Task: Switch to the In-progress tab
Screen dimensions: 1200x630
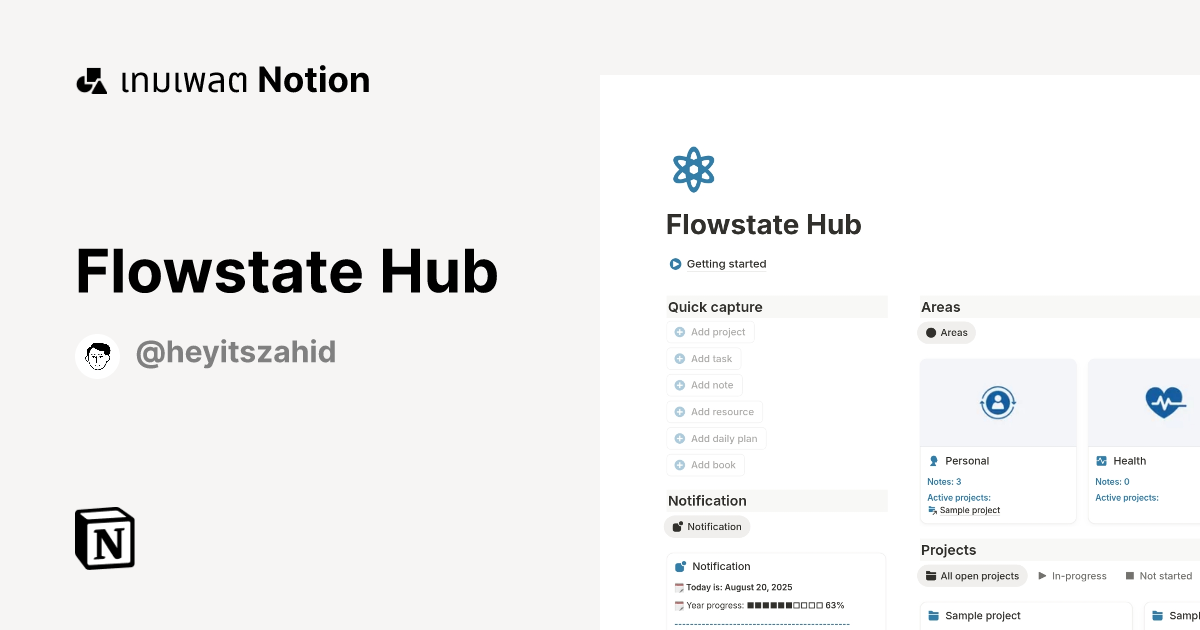Action: [1073, 575]
